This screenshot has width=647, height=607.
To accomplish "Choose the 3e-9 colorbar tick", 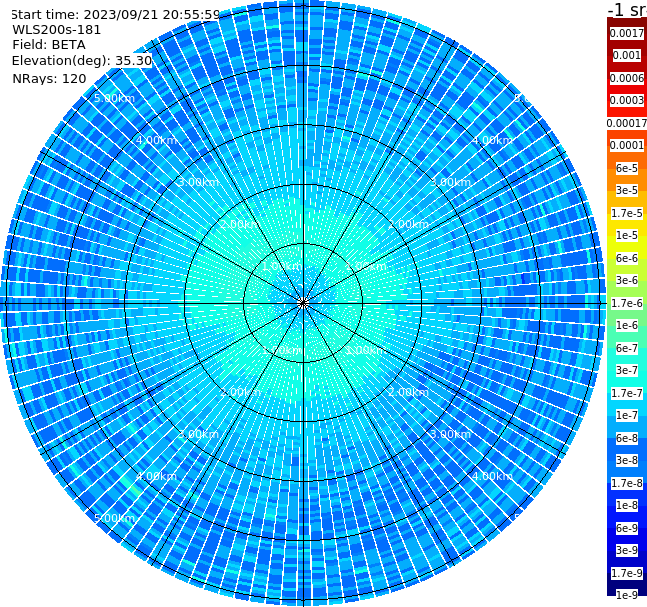I will (626, 550).
